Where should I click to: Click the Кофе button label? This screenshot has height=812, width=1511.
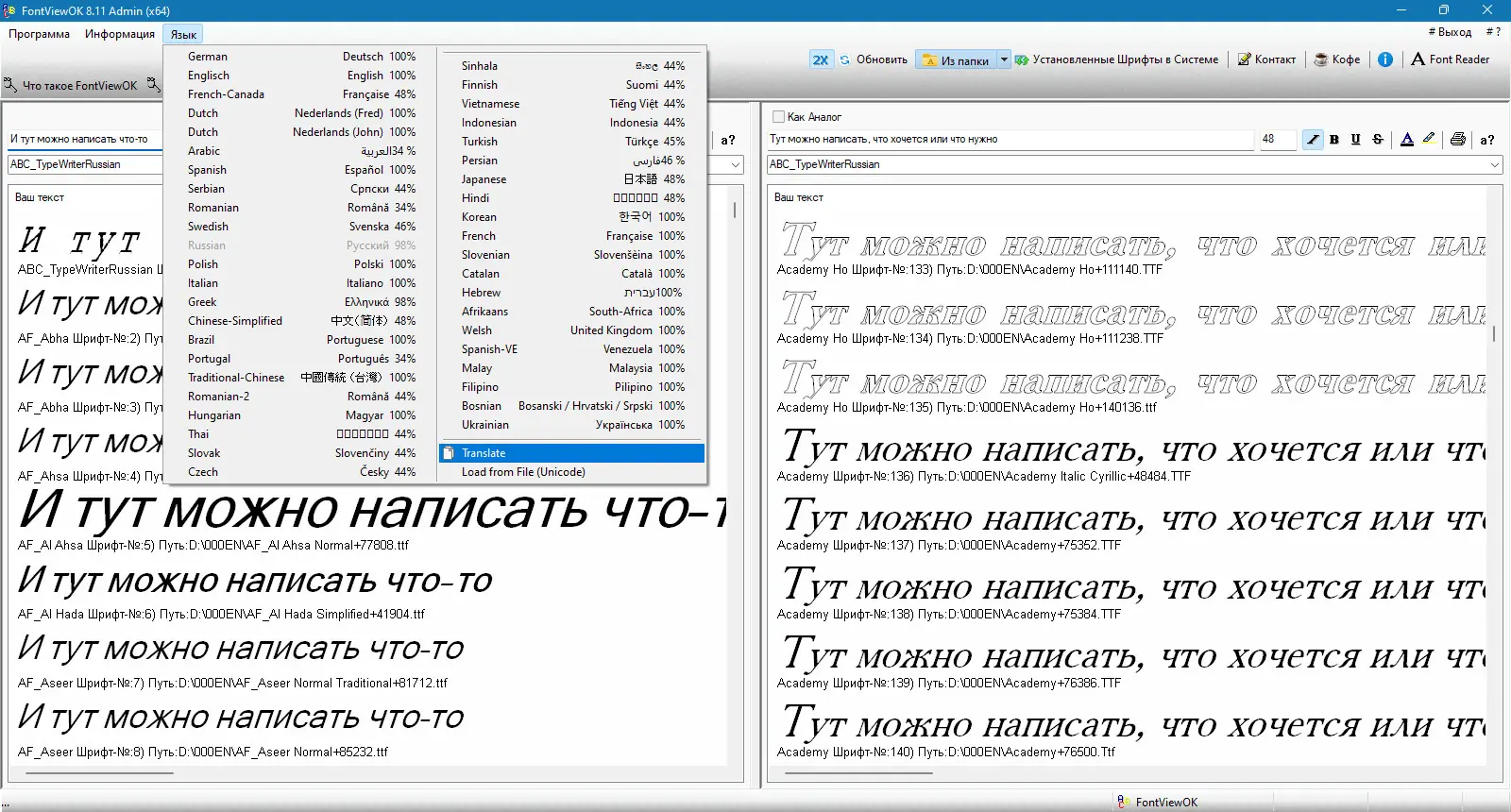coord(1346,59)
